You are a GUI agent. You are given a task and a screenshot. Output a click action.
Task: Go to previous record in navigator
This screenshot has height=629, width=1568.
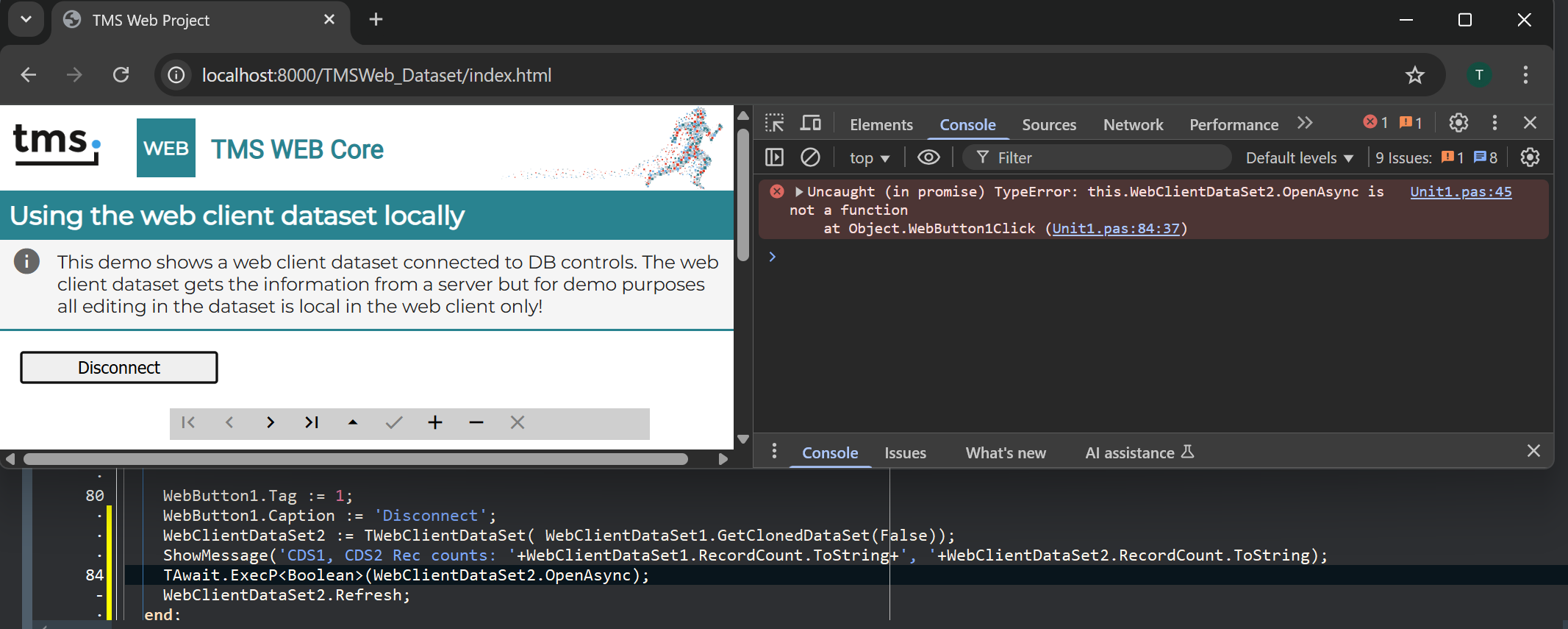(229, 422)
